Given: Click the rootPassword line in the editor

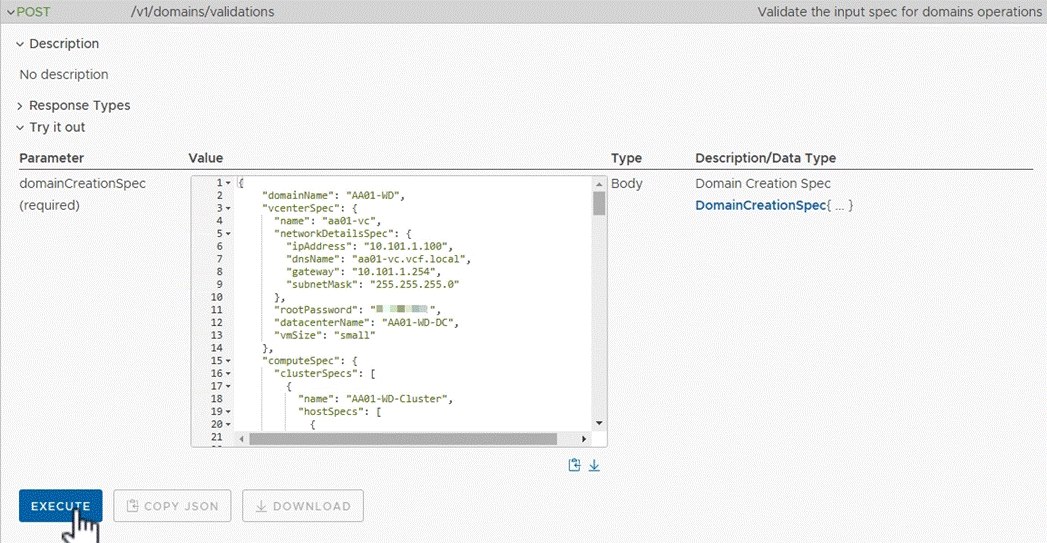Looking at the screenshot, I should click(x=357, y=310).
